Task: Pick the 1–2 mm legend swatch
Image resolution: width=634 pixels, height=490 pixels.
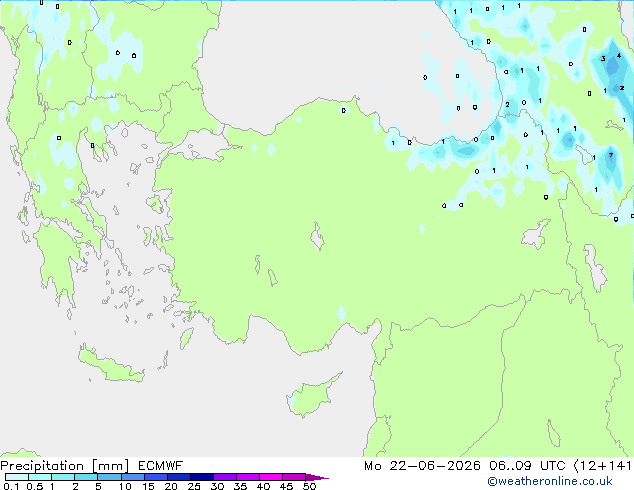Action: coord(63,477)
